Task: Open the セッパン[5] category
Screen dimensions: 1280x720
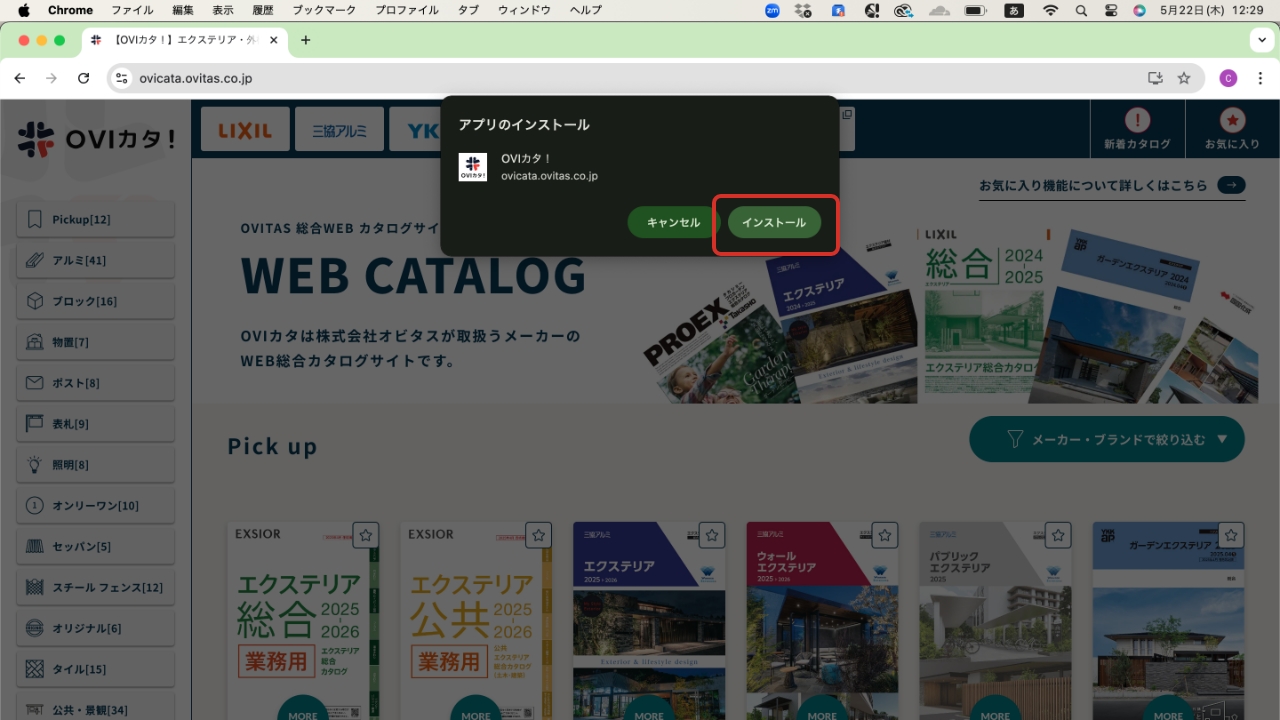Action: coord(95,547)
